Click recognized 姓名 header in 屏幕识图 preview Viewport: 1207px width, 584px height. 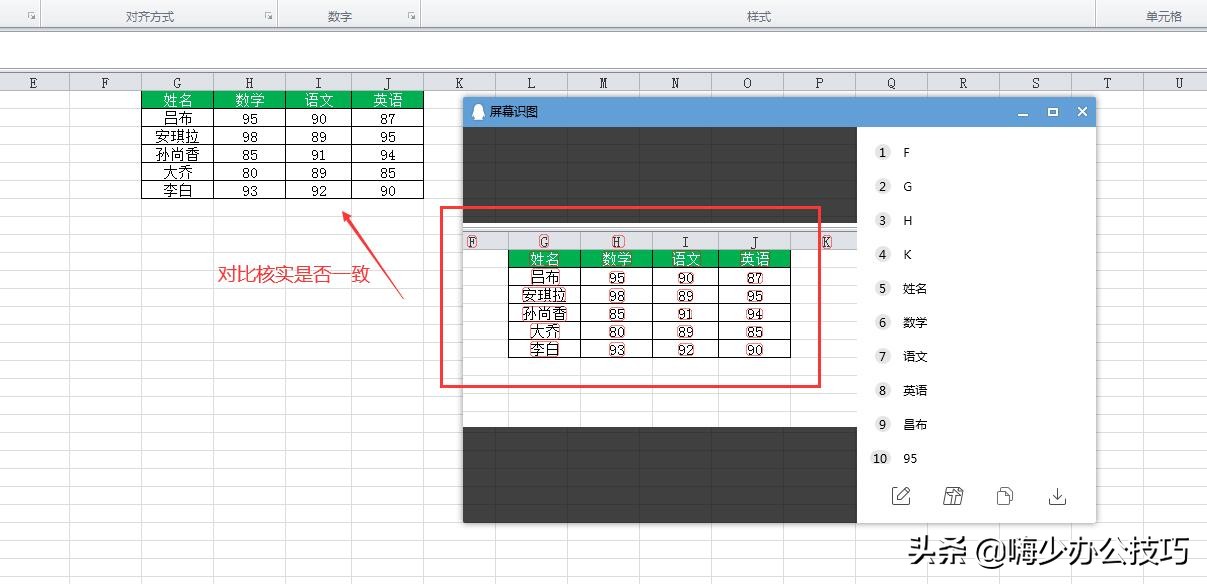click(x=544, y=259)
